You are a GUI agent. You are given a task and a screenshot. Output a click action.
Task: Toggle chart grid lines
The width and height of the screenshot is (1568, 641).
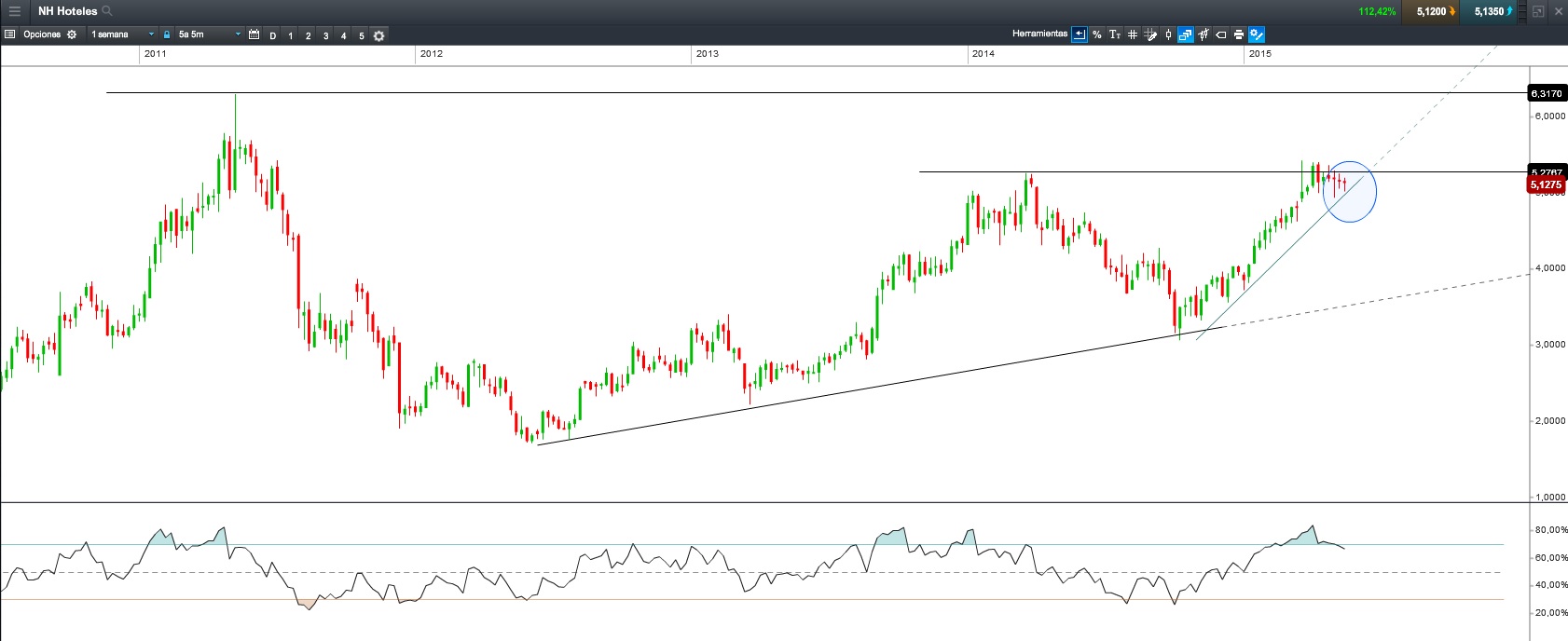1133,34
